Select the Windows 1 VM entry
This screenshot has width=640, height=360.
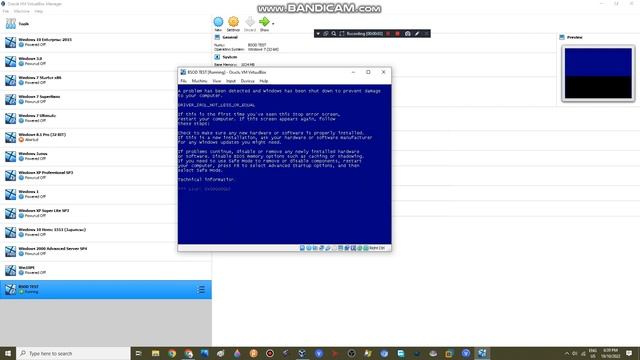(x=106, y=194)
